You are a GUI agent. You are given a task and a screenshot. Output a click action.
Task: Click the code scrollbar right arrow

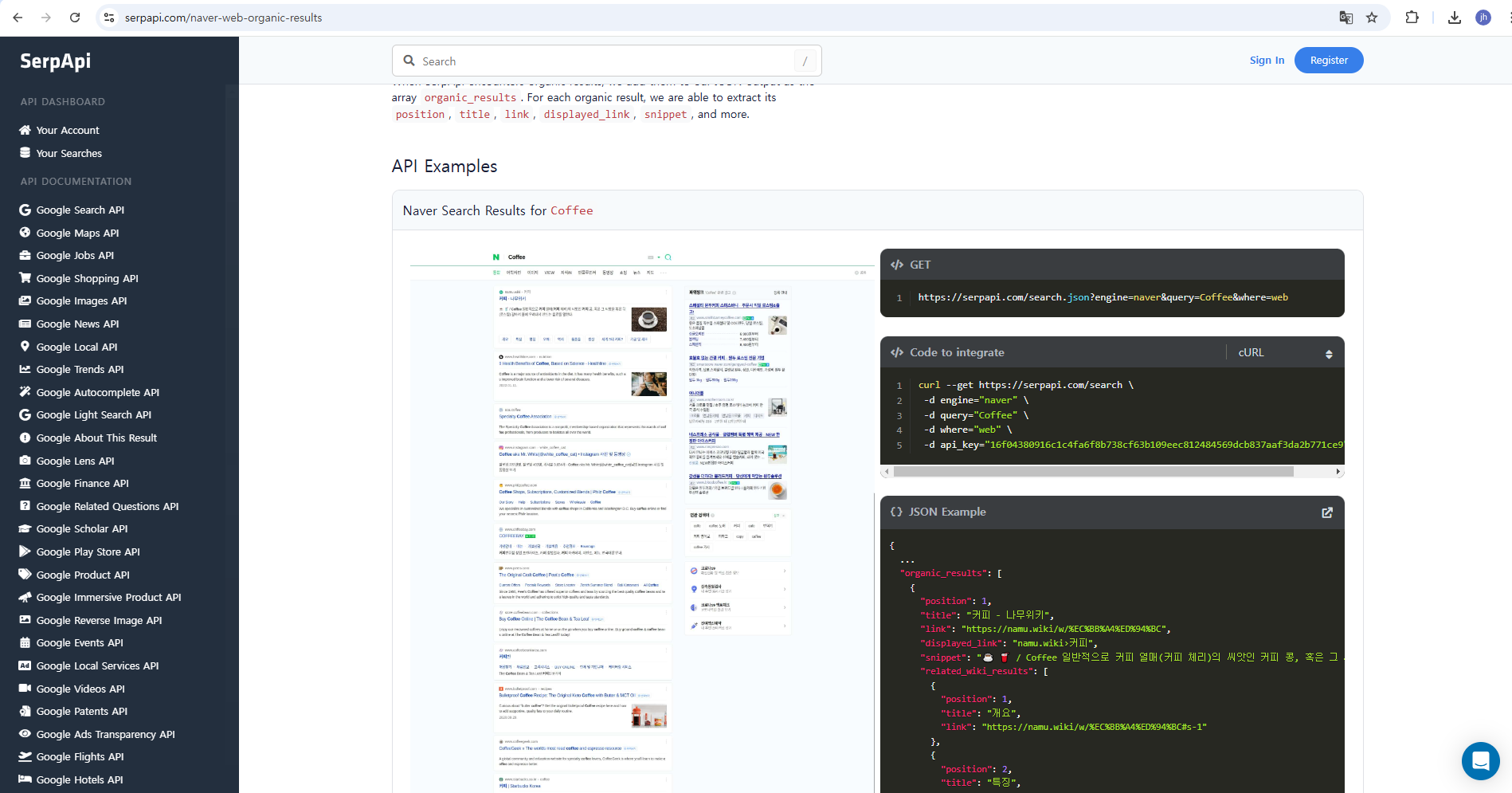1338,472
